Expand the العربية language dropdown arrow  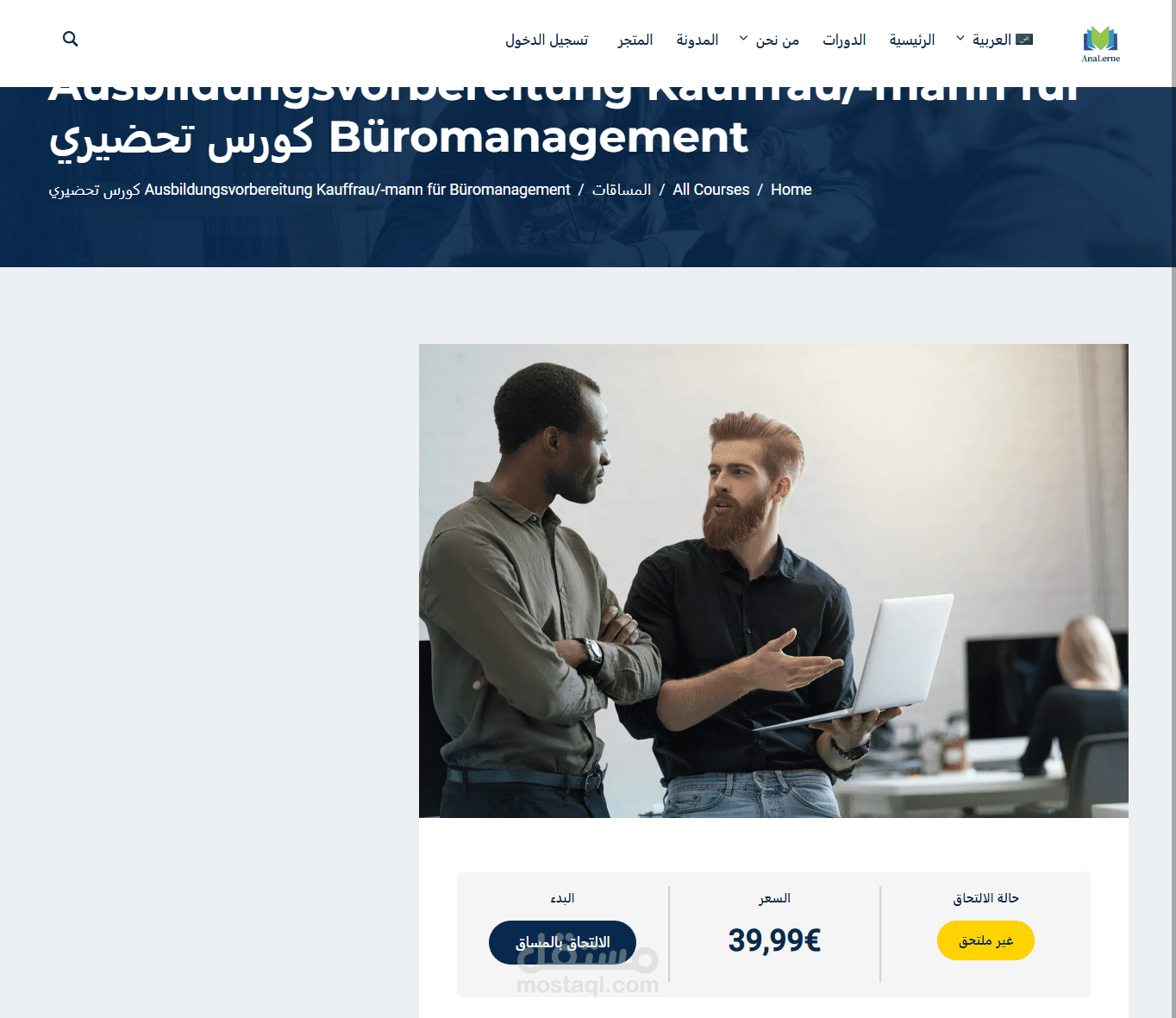pos(960,39)
